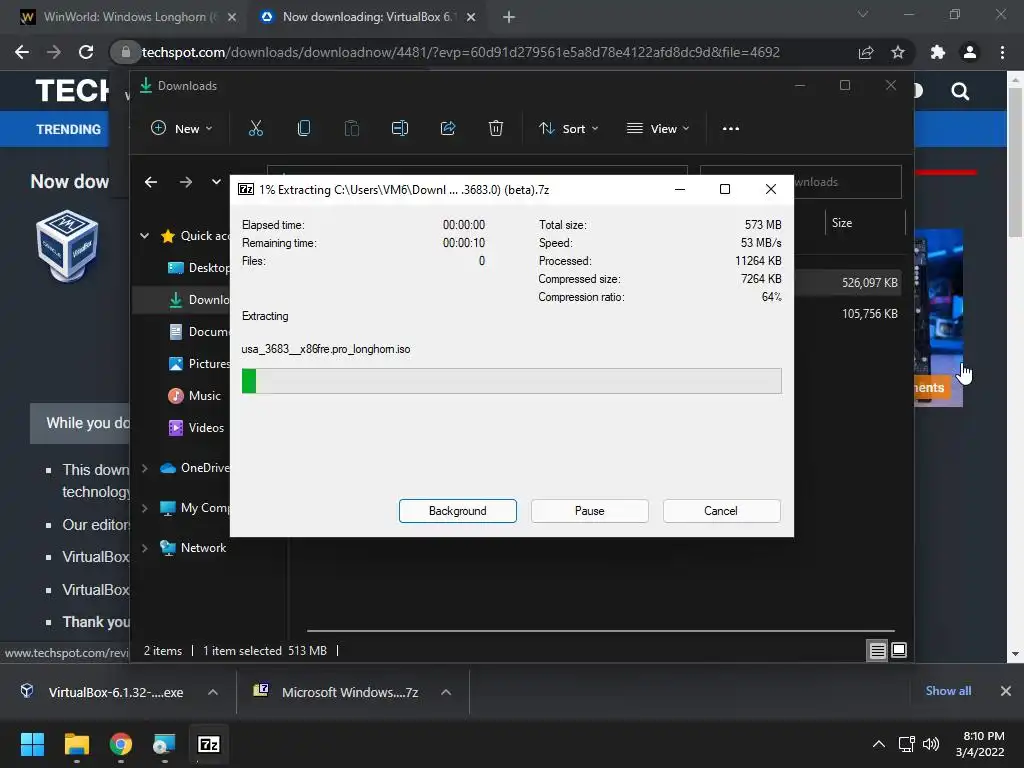Reload the page in Chrome
The height and width of the screenshot is (768, 1024).
pyautogui.click(x=86, y=52)
